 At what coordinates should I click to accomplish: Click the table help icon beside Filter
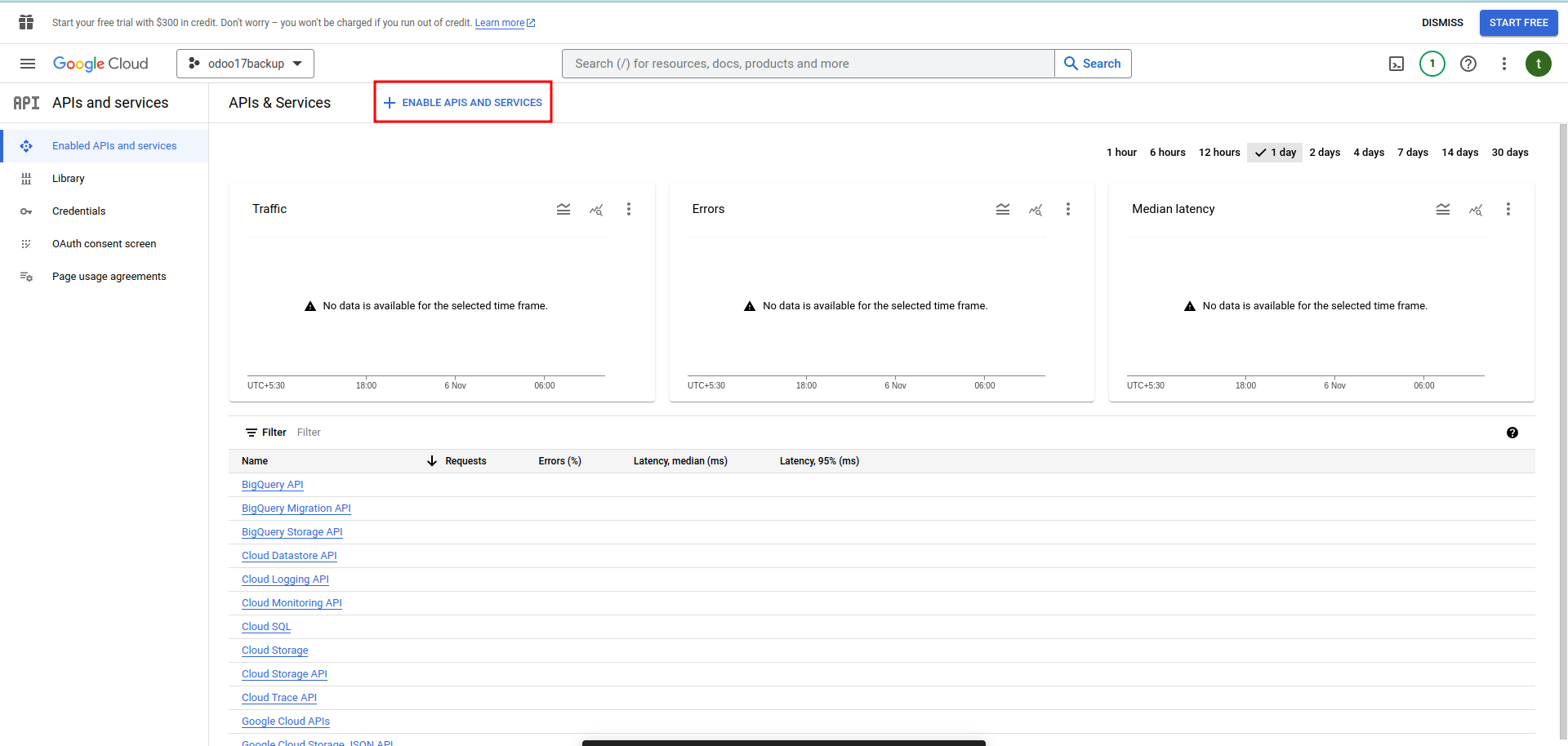pos(1512,433)
